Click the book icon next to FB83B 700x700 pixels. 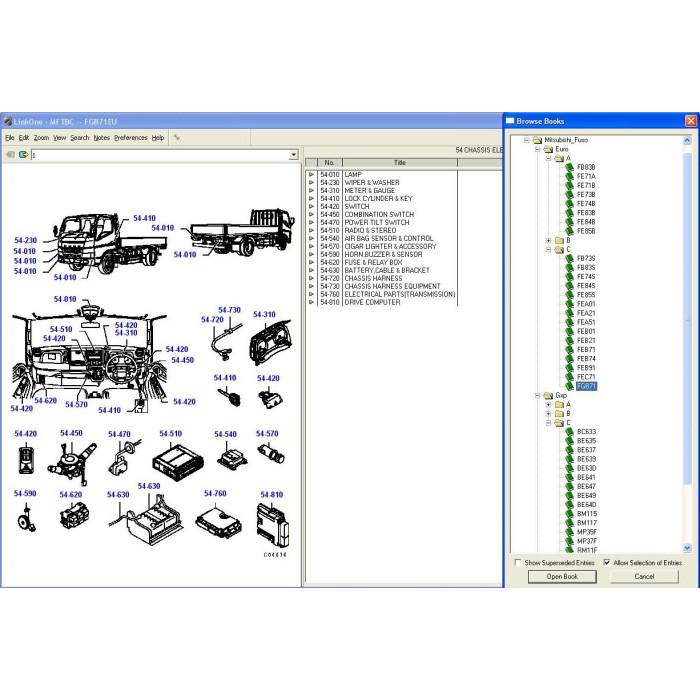(x=569, y=167)
